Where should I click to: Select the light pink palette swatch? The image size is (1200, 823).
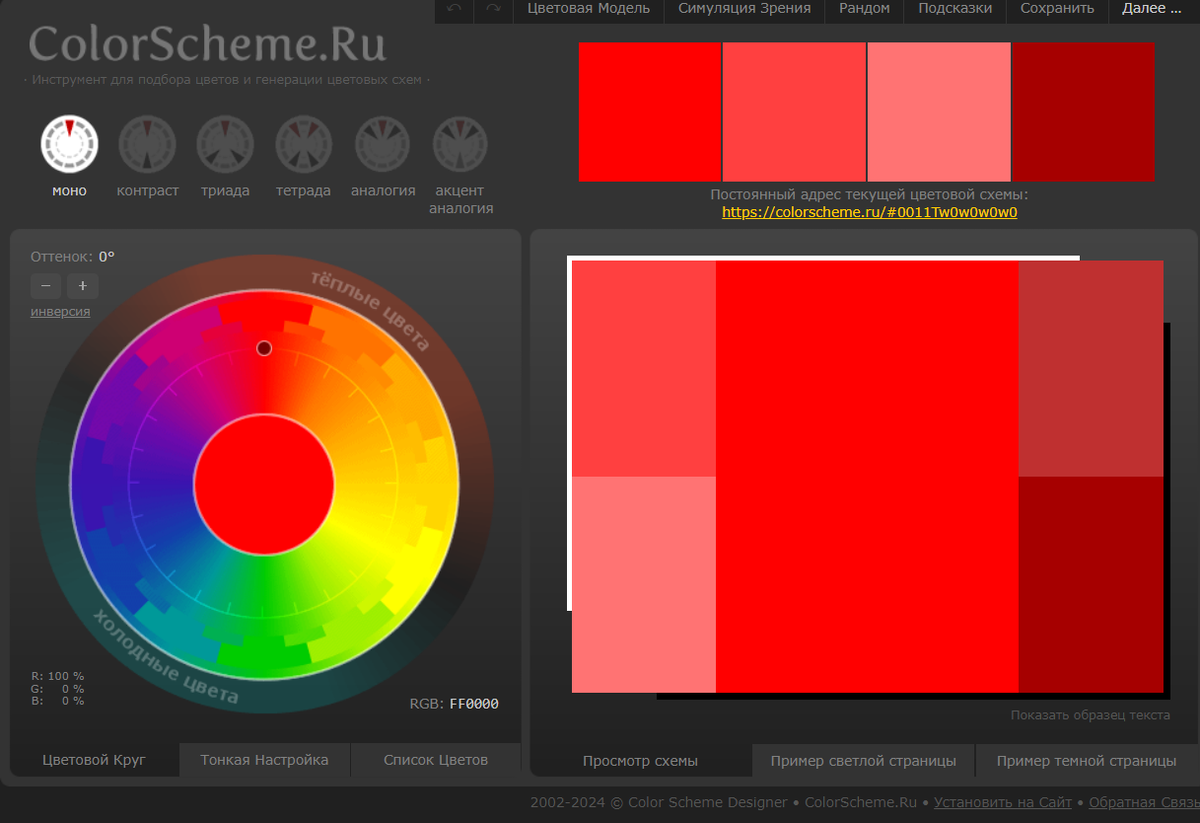[938, 111]
